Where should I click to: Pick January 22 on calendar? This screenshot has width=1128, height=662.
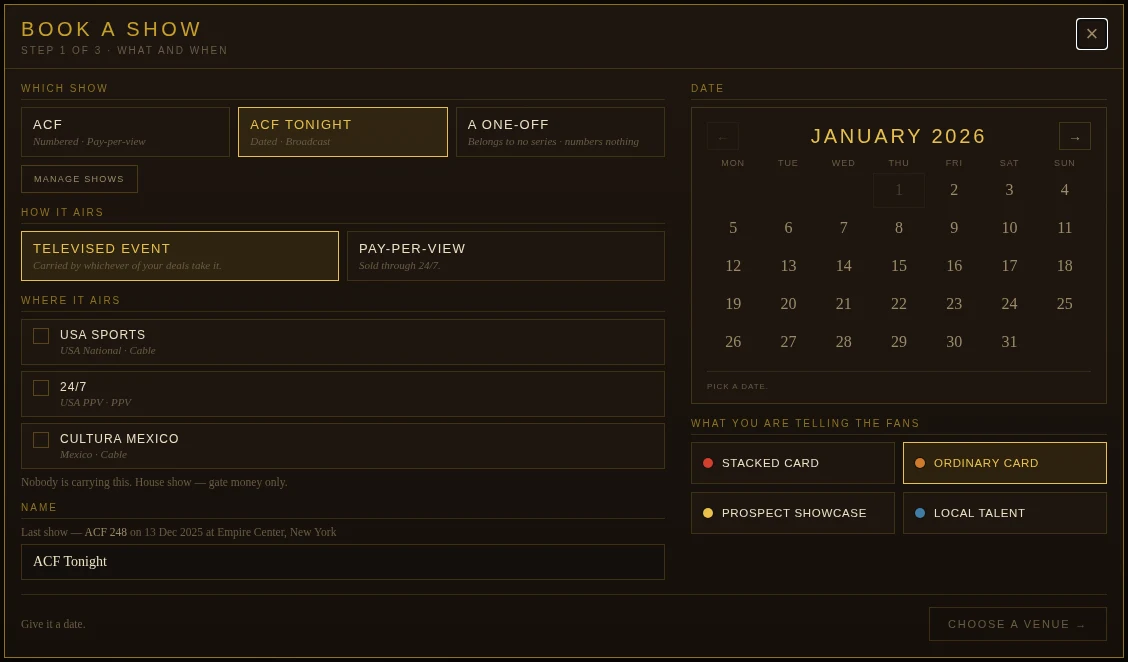(899, 304)
